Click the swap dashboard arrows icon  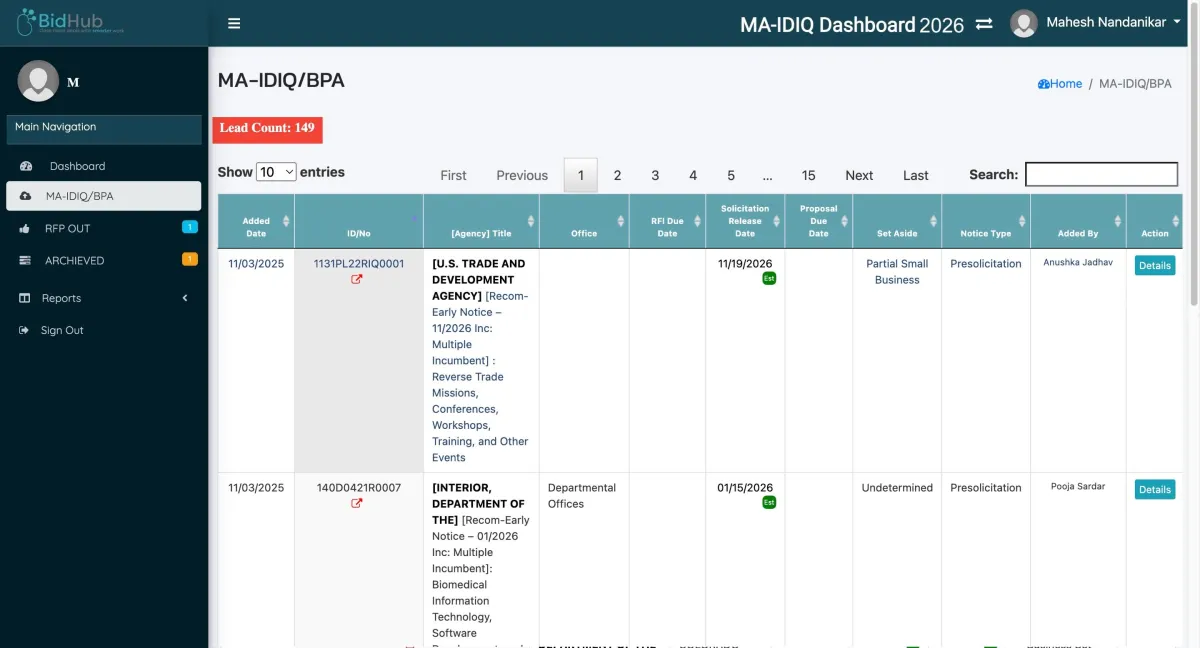pyautogui.click(x=984, y=23)
